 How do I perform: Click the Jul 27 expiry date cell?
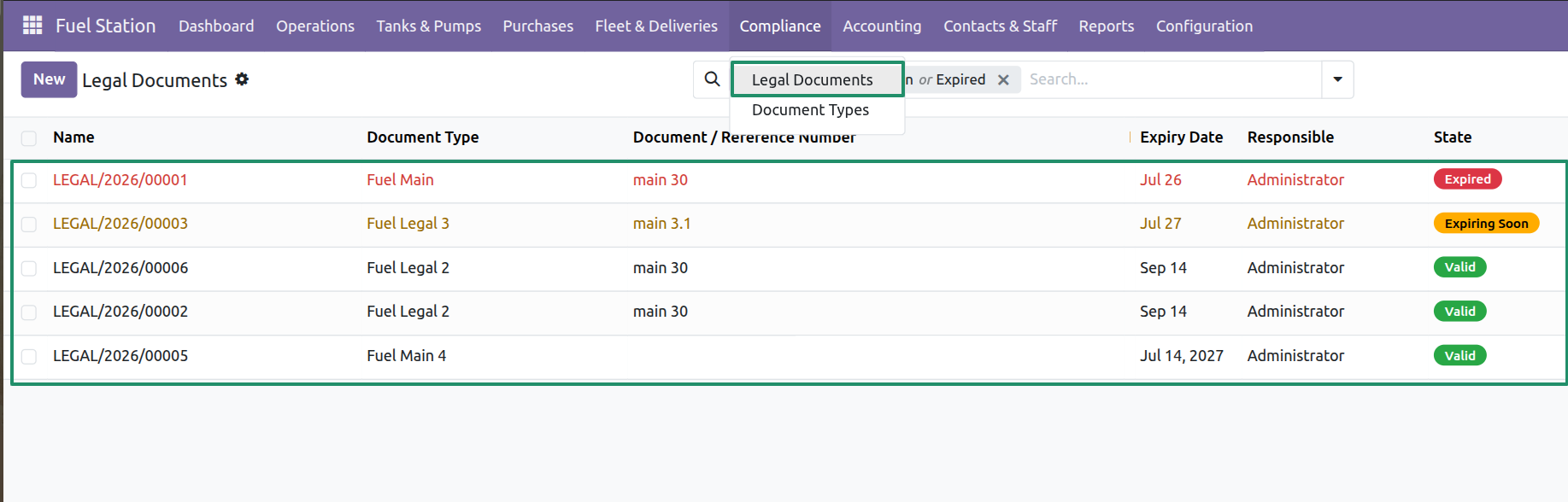1160,224
